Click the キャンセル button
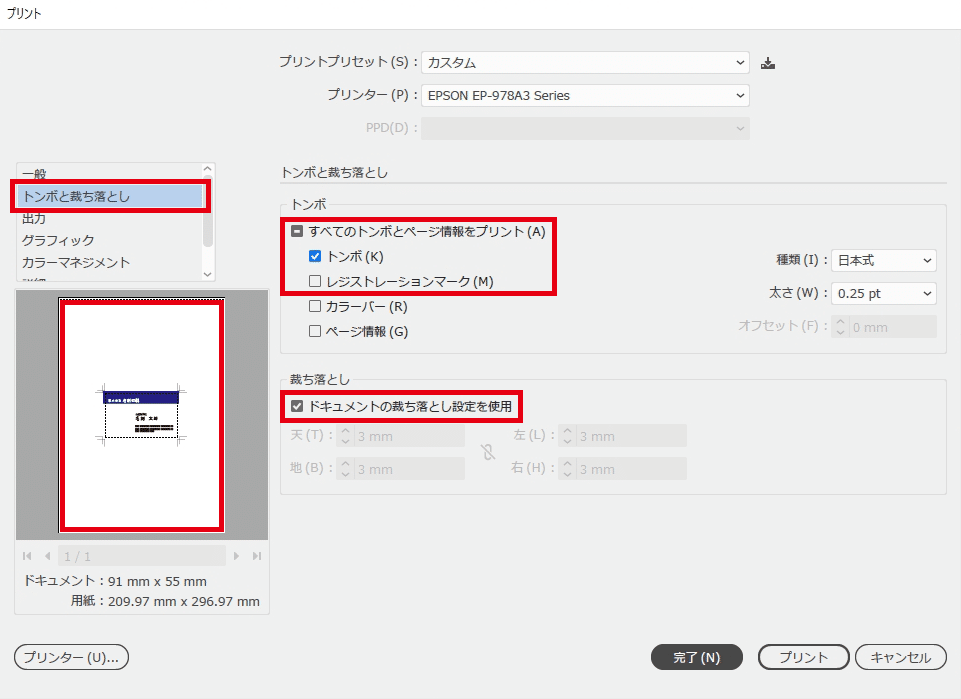The height and width of the screenshot is (699, 961). pyautogui.click(x=900, y=657)
